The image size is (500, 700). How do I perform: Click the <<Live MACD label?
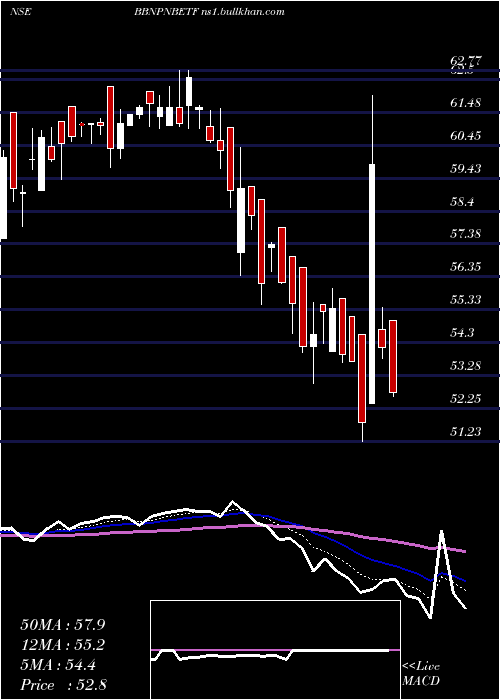[421, 674]
